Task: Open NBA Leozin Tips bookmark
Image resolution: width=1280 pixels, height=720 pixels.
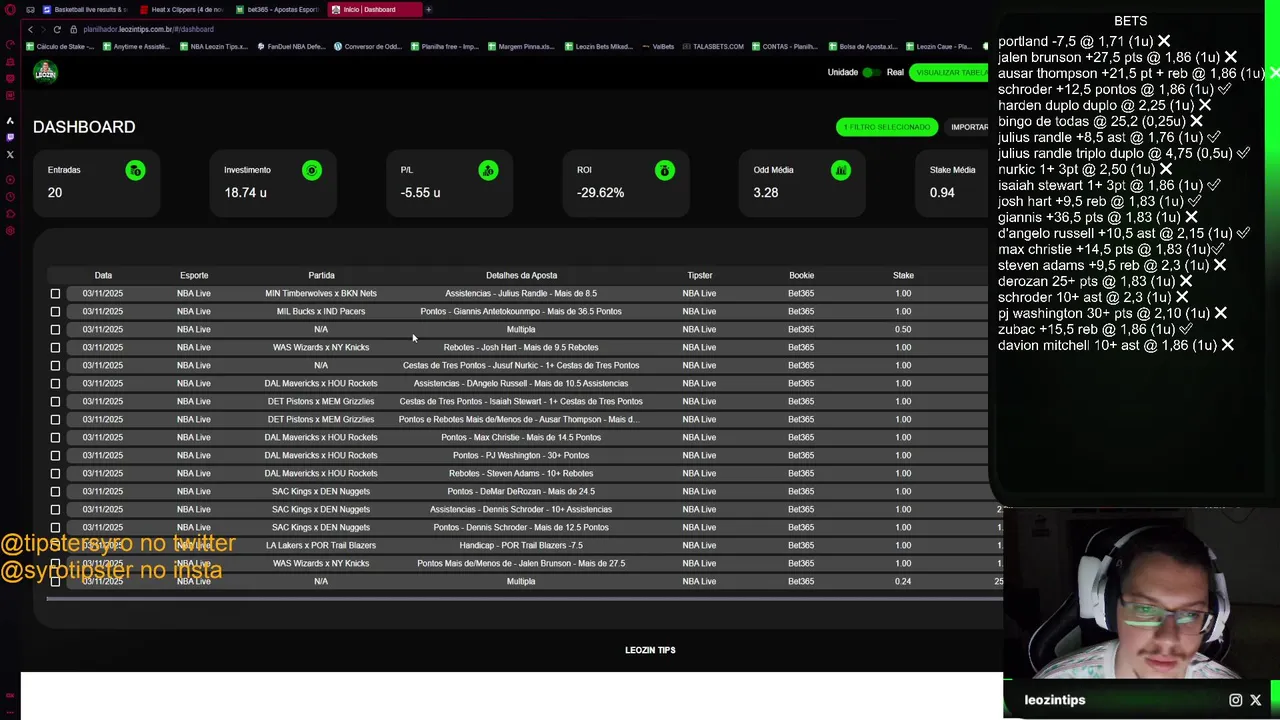Action: [215, 46]
